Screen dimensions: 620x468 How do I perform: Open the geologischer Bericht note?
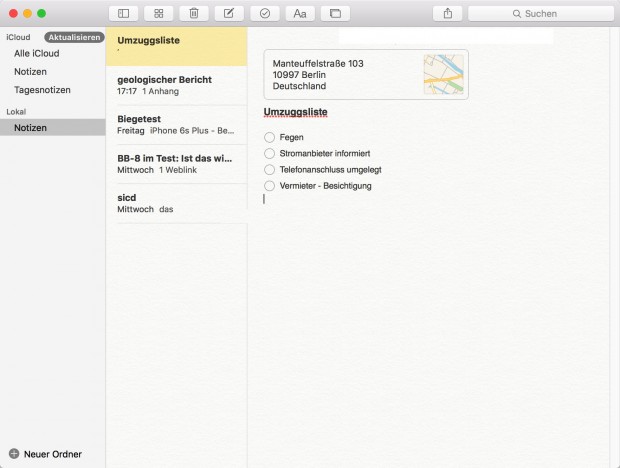176,85
